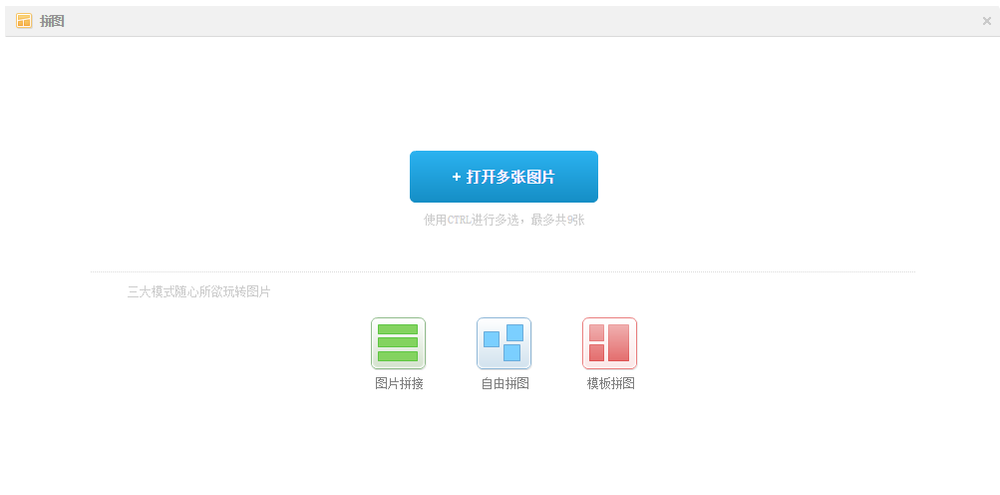Click the left blue square in 自由拼图 icon
Image resolution: width=1000 pixels, height=495 pixels.
pos(491,339)
